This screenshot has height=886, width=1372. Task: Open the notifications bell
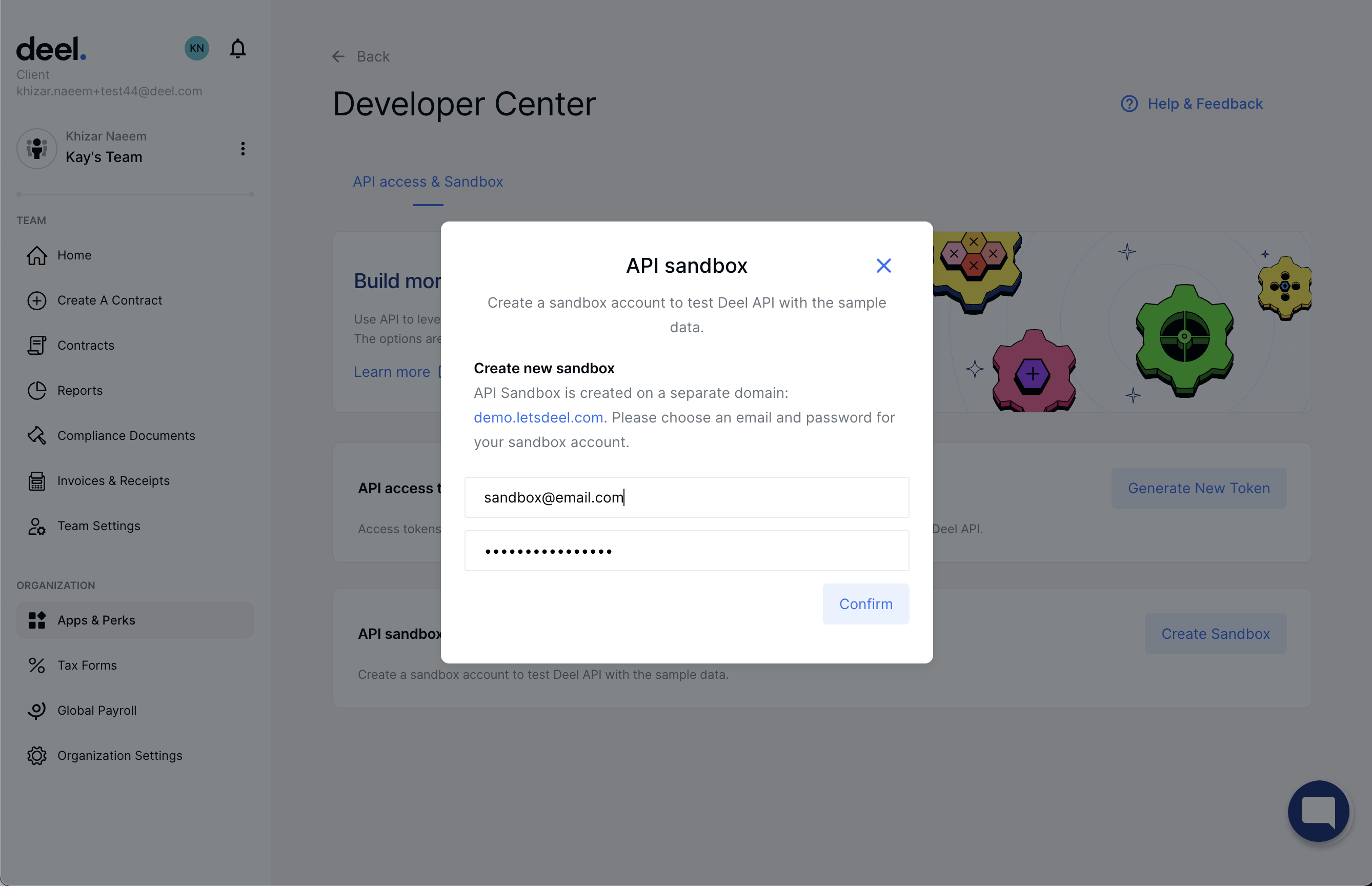coord(237,49)
